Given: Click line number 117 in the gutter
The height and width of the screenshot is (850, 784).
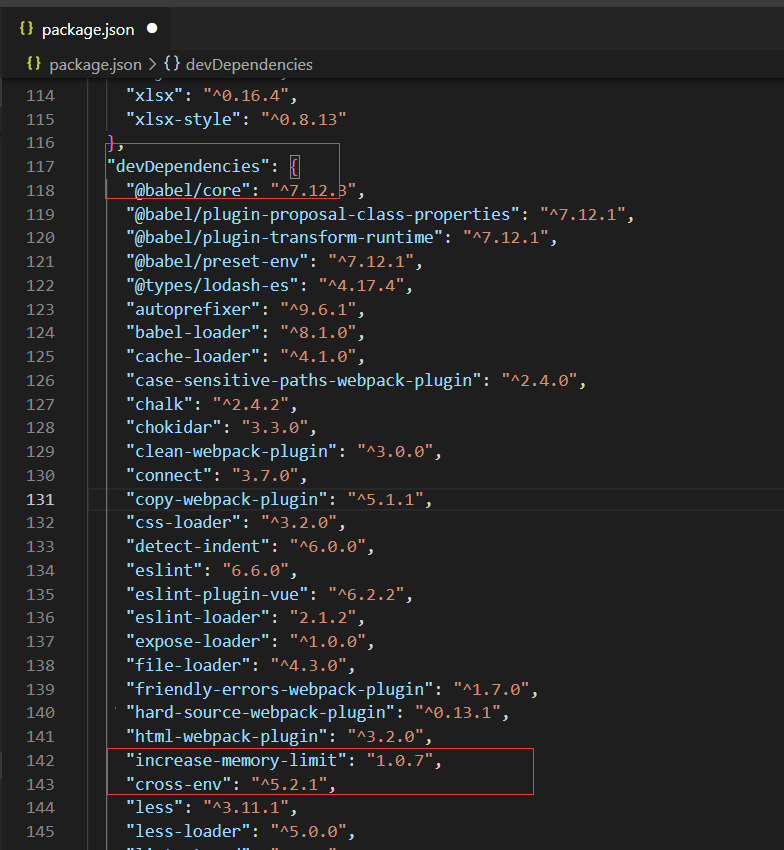Looking at the screenshot, I should (x=40, y=166).
